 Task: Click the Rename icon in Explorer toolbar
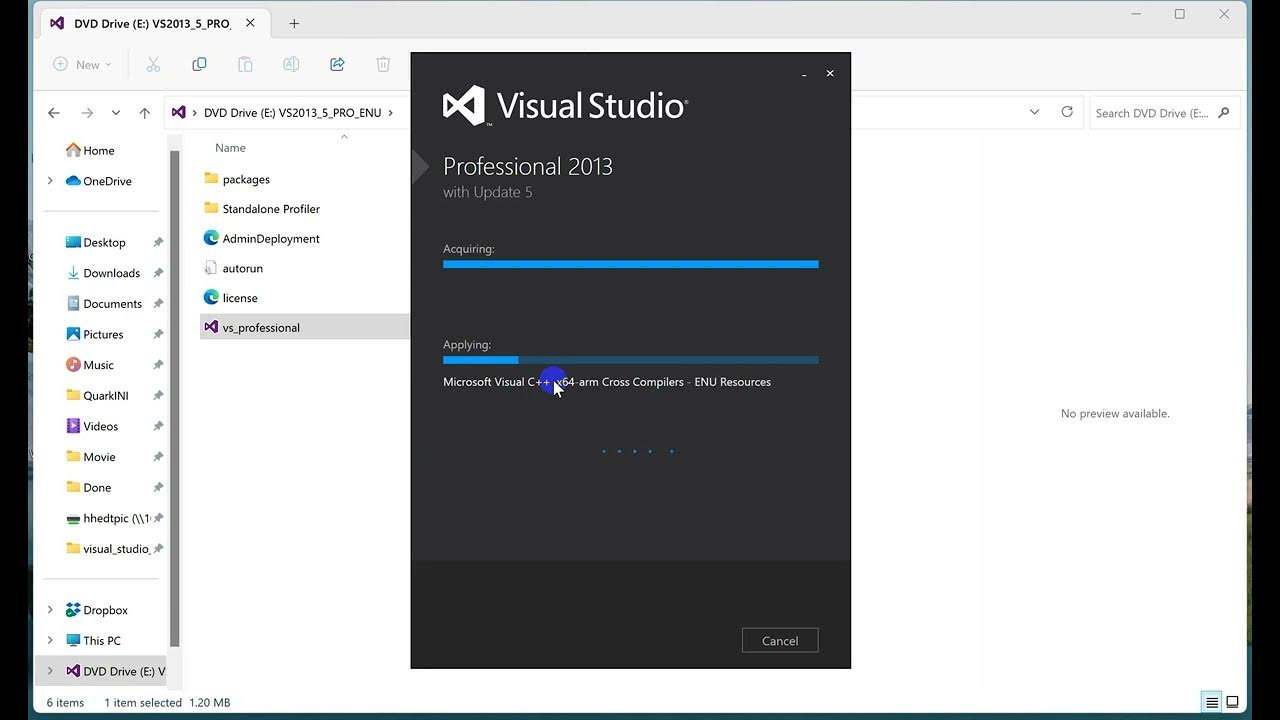[291, 65]
